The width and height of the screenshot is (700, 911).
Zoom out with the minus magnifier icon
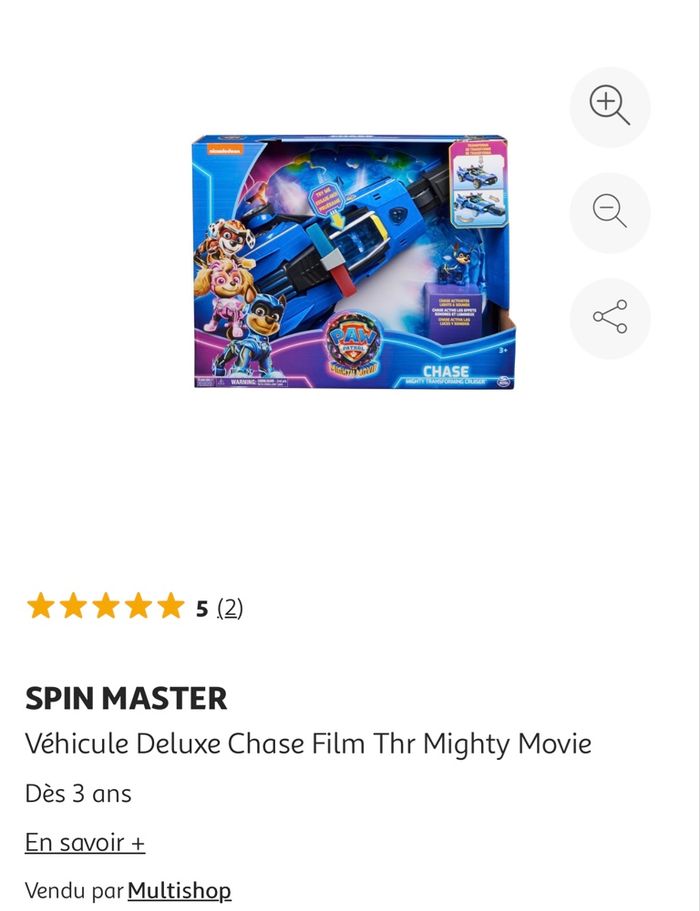click(609, 213)
